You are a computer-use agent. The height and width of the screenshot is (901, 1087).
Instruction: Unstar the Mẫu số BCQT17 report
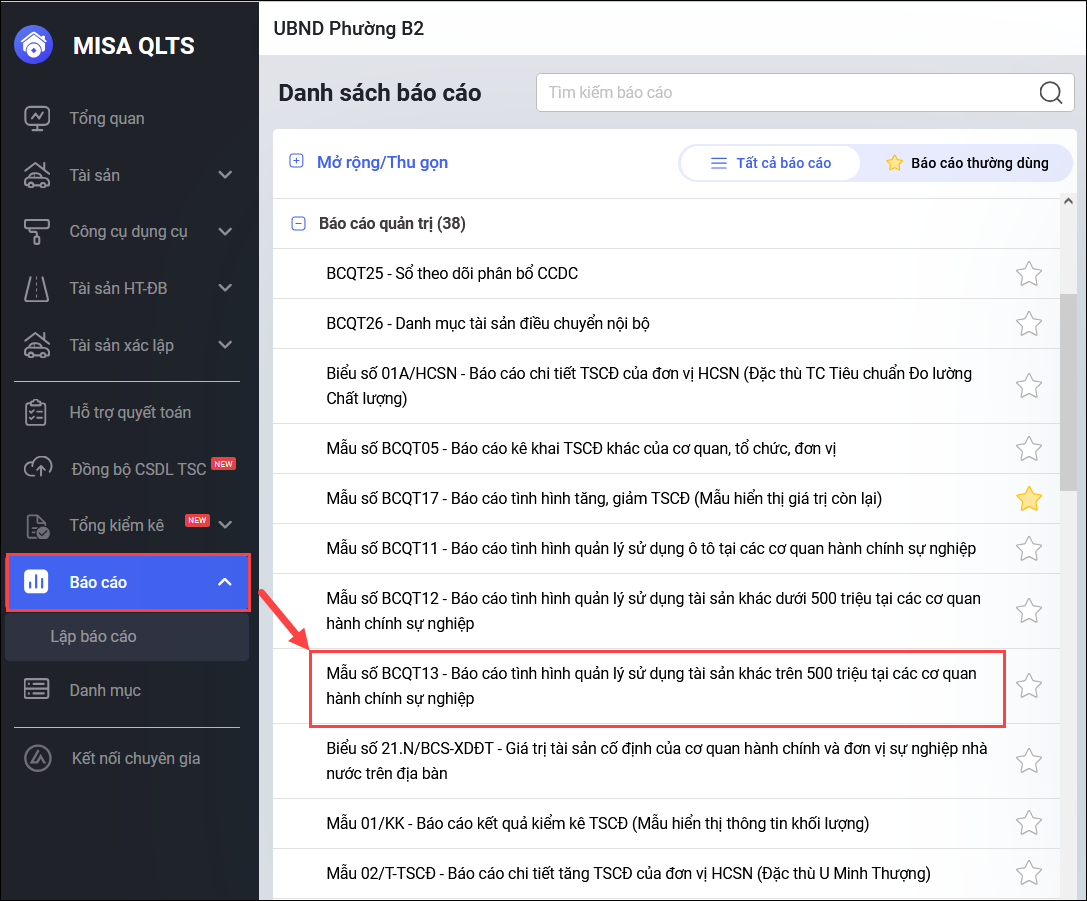point(1029,498)
